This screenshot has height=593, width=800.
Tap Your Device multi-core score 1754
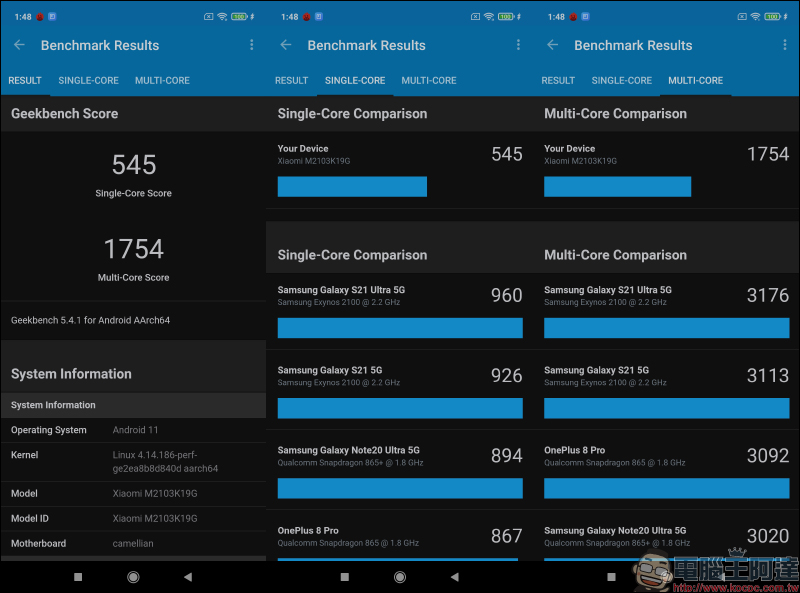pos(768,154)
